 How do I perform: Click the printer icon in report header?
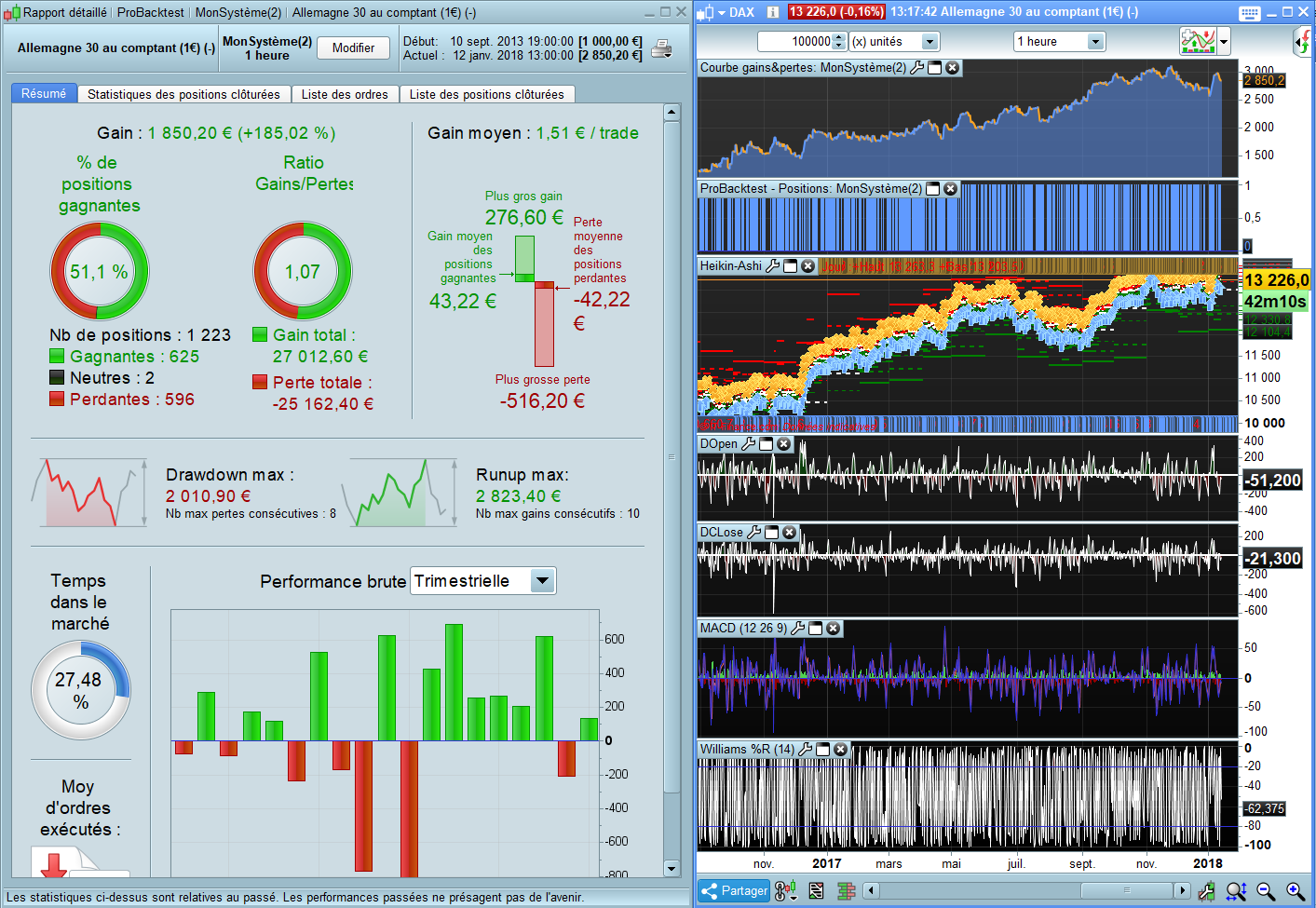661,48
